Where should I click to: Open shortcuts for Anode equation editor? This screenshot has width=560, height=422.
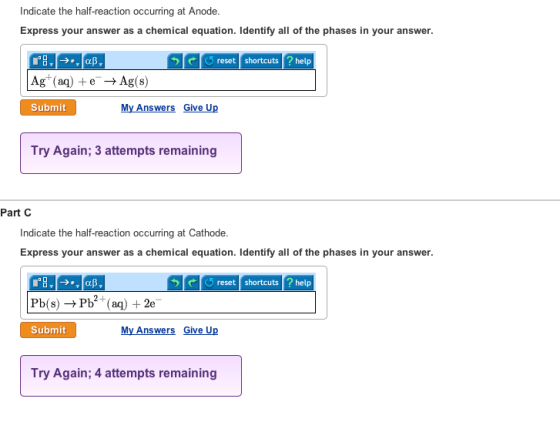click(261, 61)
